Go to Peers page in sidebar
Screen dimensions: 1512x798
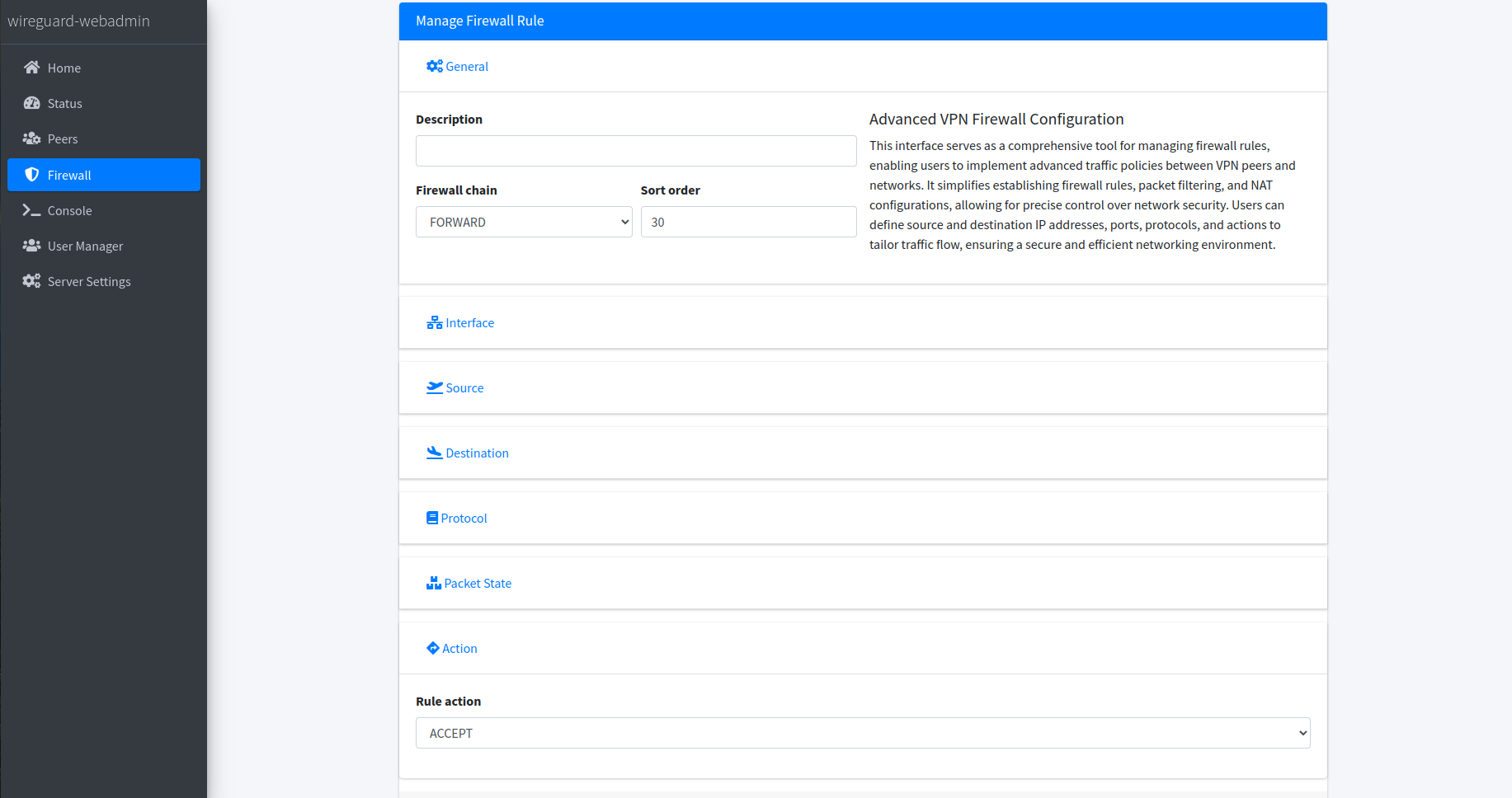63,139
